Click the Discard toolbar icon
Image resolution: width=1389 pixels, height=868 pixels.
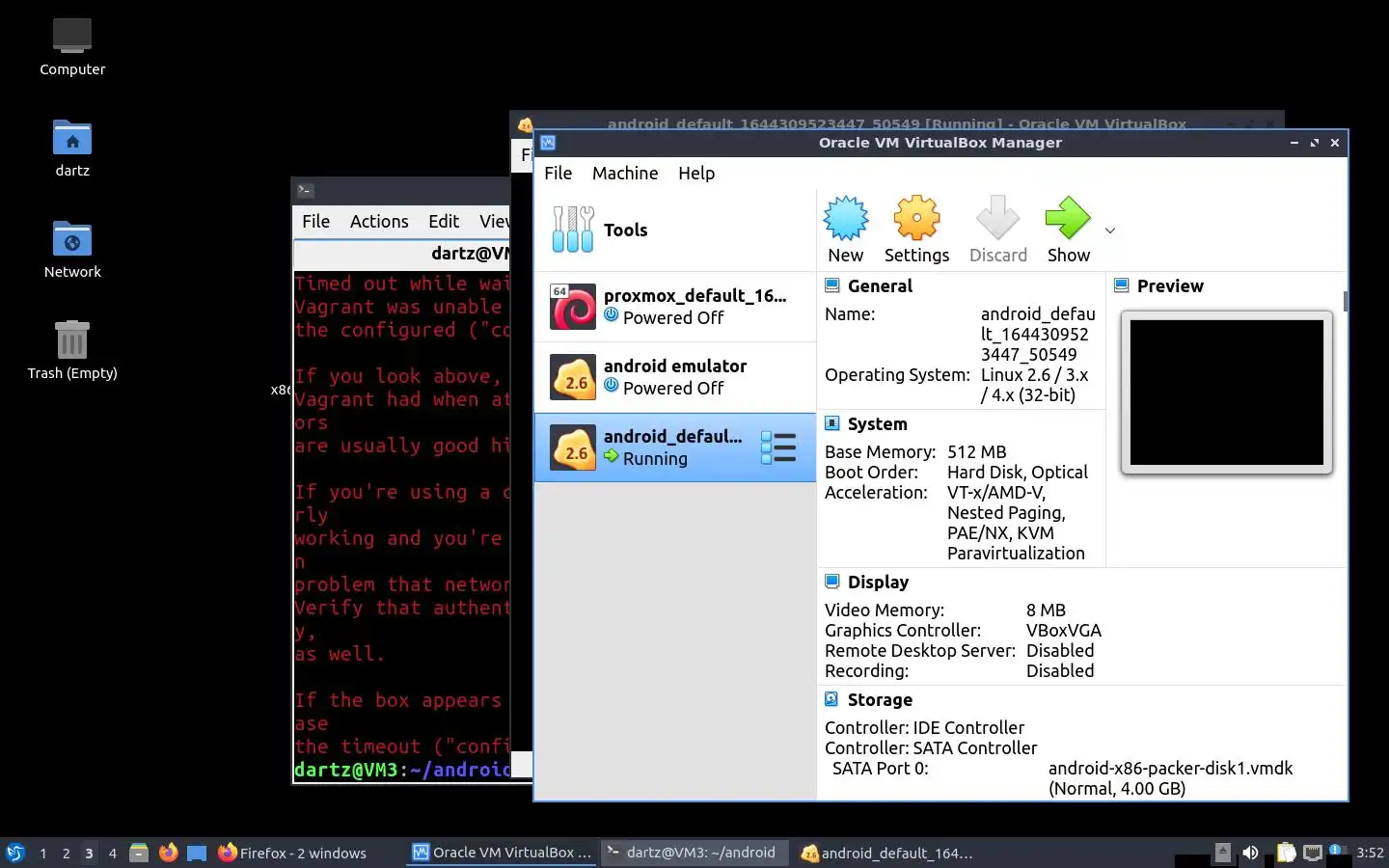pos(997,219)
